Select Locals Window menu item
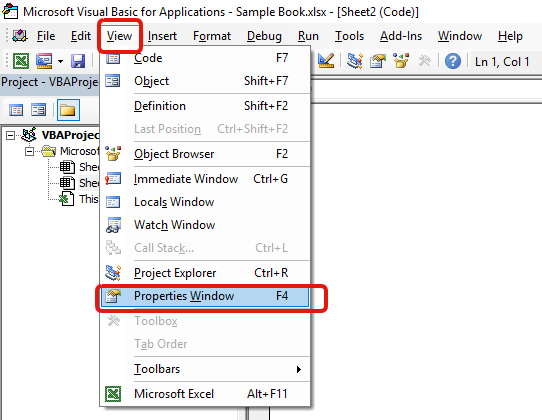 click(x=205, y=202)
